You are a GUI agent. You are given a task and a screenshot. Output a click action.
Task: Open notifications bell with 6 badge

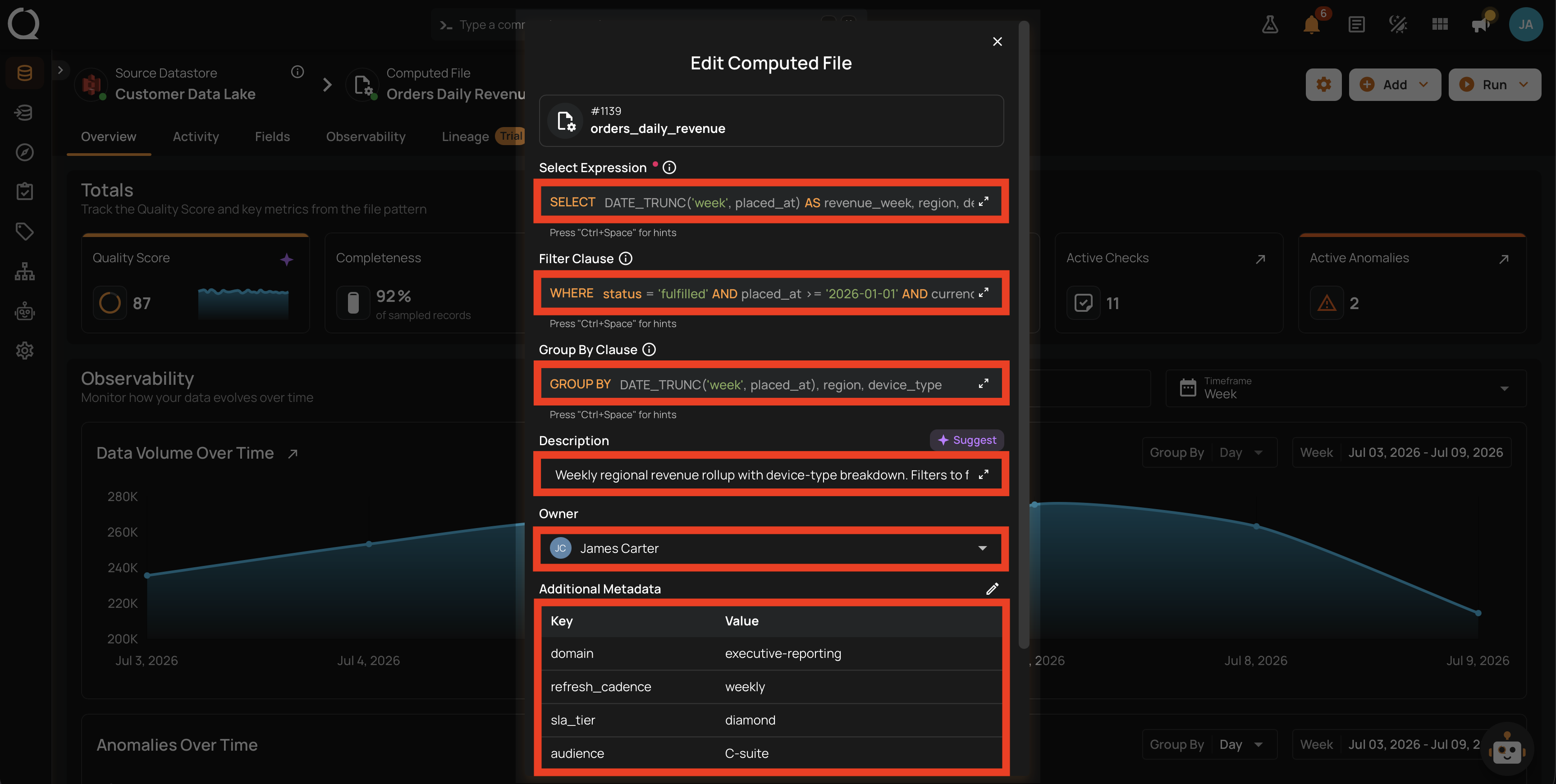1311,24
